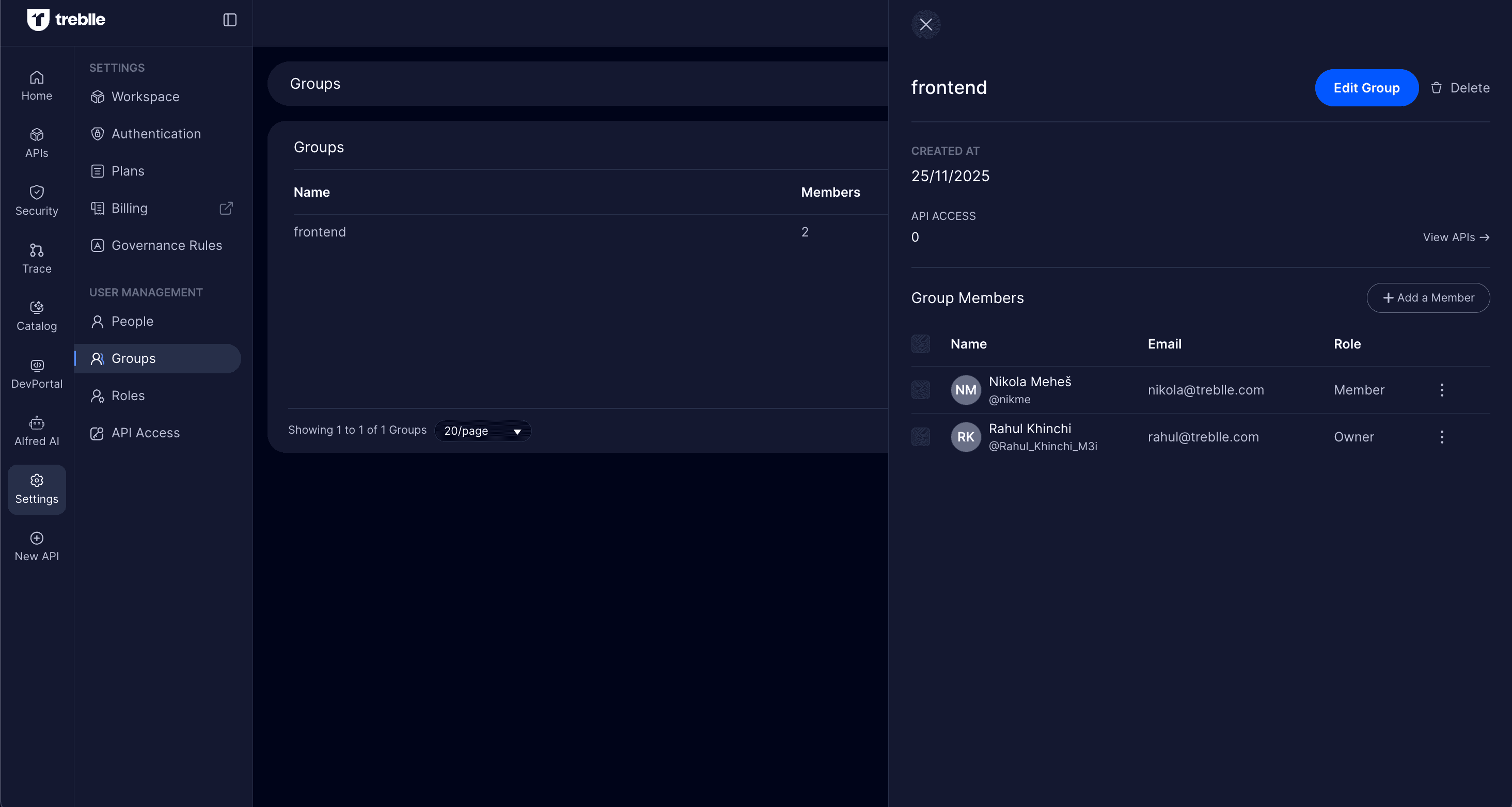Select Roles in User Management
This screenshot has width=1512, height=807.
(128, 395)
